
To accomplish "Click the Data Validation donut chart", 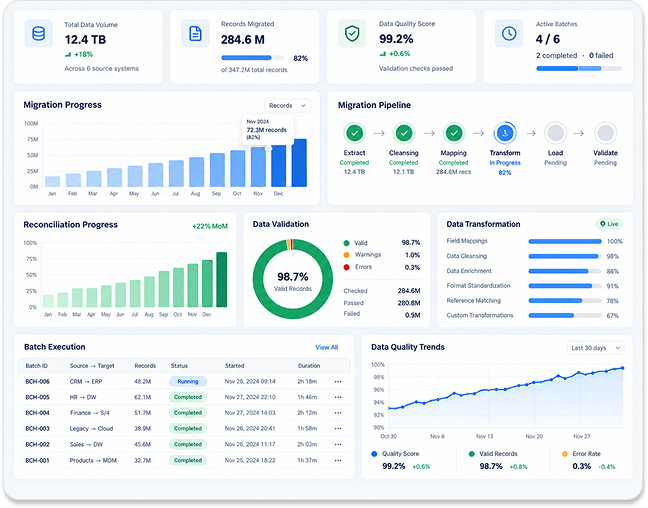I will 293,279.
